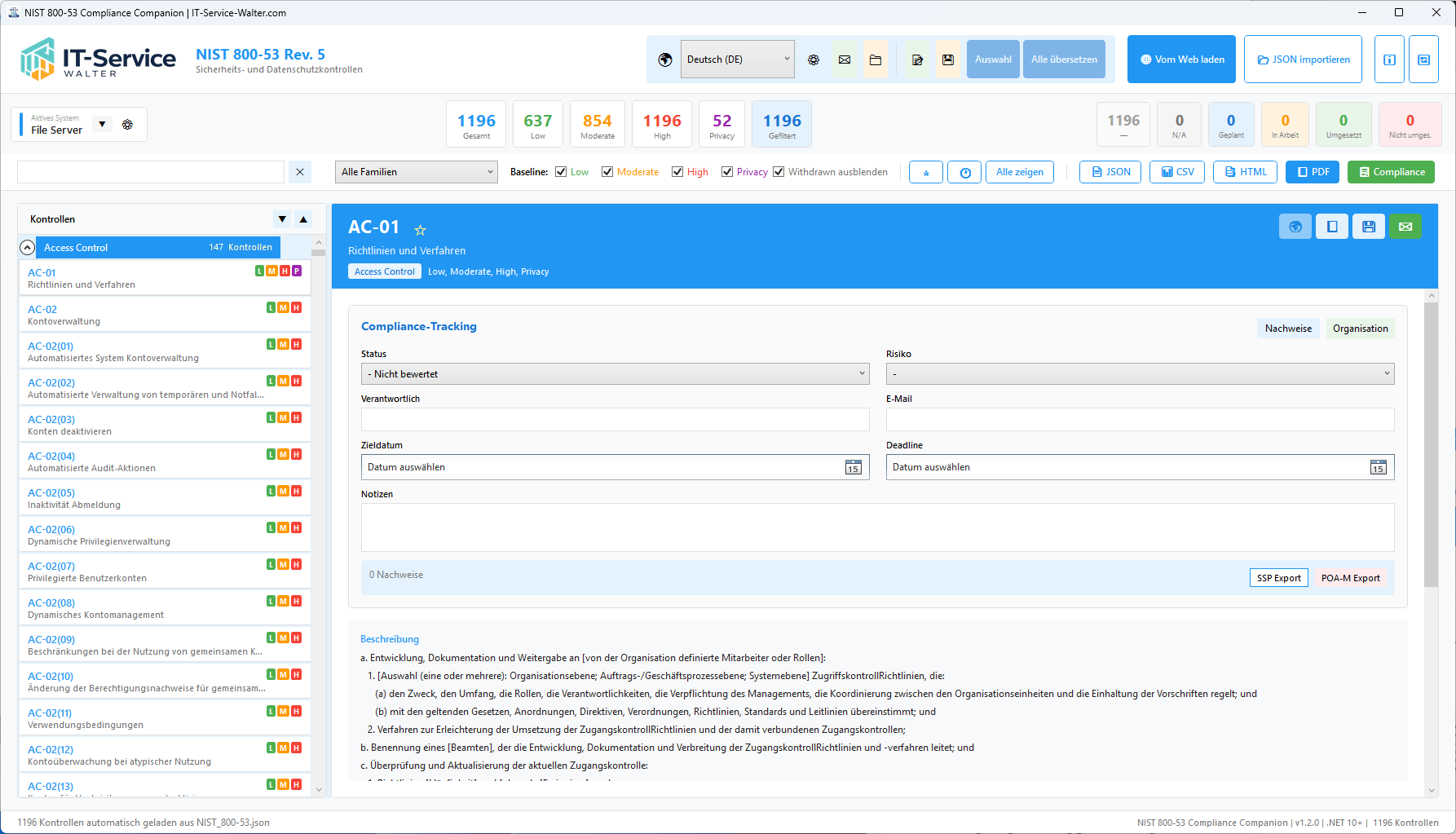Disable the Withdrawn ausblenden checkbox

[x=779, y=172]
